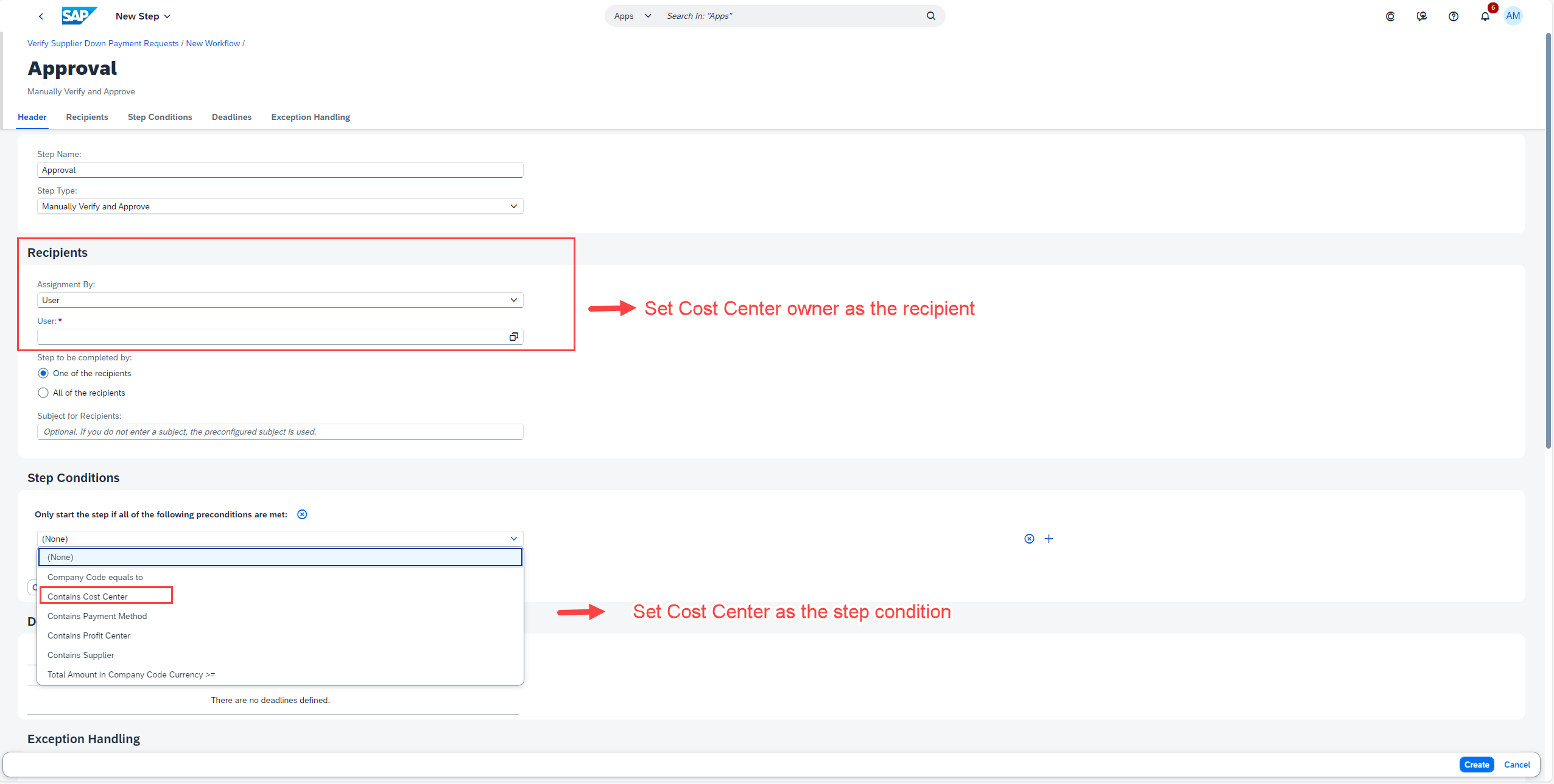Screen dimensions: 1554x784
Task: Open the user feedback icon
Action: 1422,16
